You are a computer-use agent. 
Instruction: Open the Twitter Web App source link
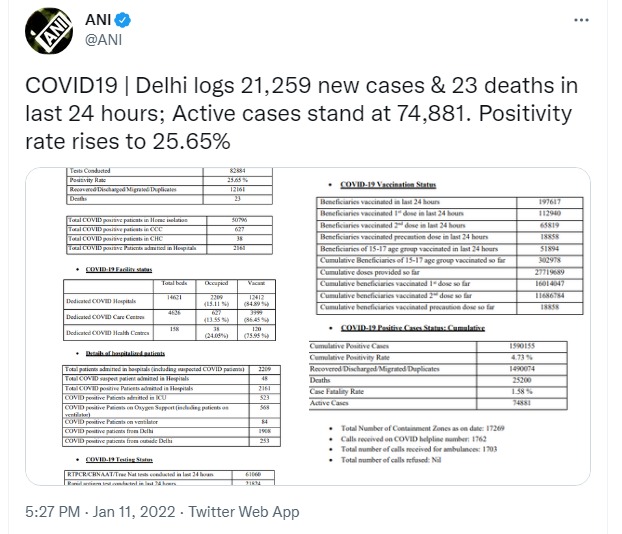tap(244, 511)
